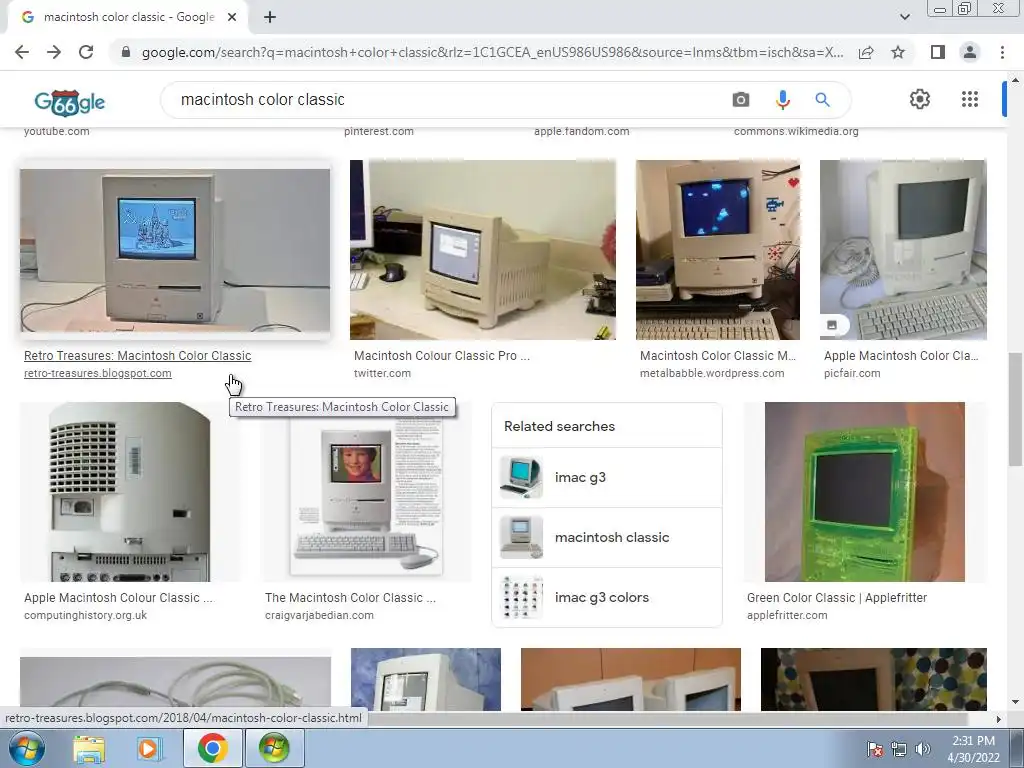Open Retro Treasures: Macintosh Color Classic link
Viewport: 1024px width, 768px height.
137,355
